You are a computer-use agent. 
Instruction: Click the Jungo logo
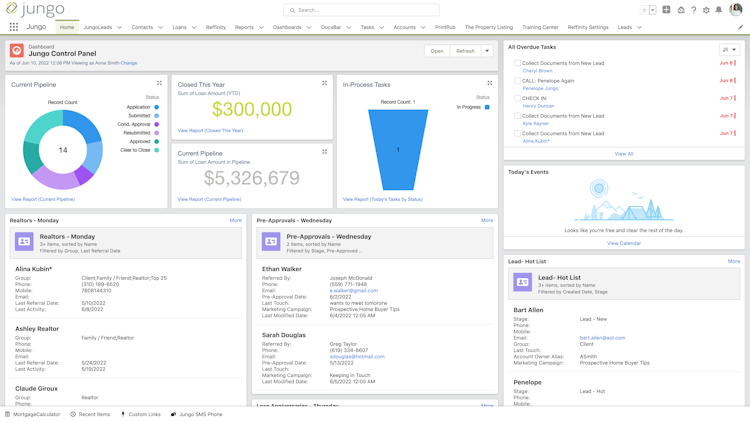[34, 9]
